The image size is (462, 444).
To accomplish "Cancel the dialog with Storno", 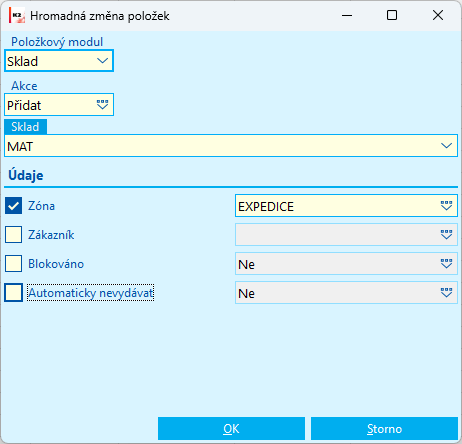I will click(384, 428).
